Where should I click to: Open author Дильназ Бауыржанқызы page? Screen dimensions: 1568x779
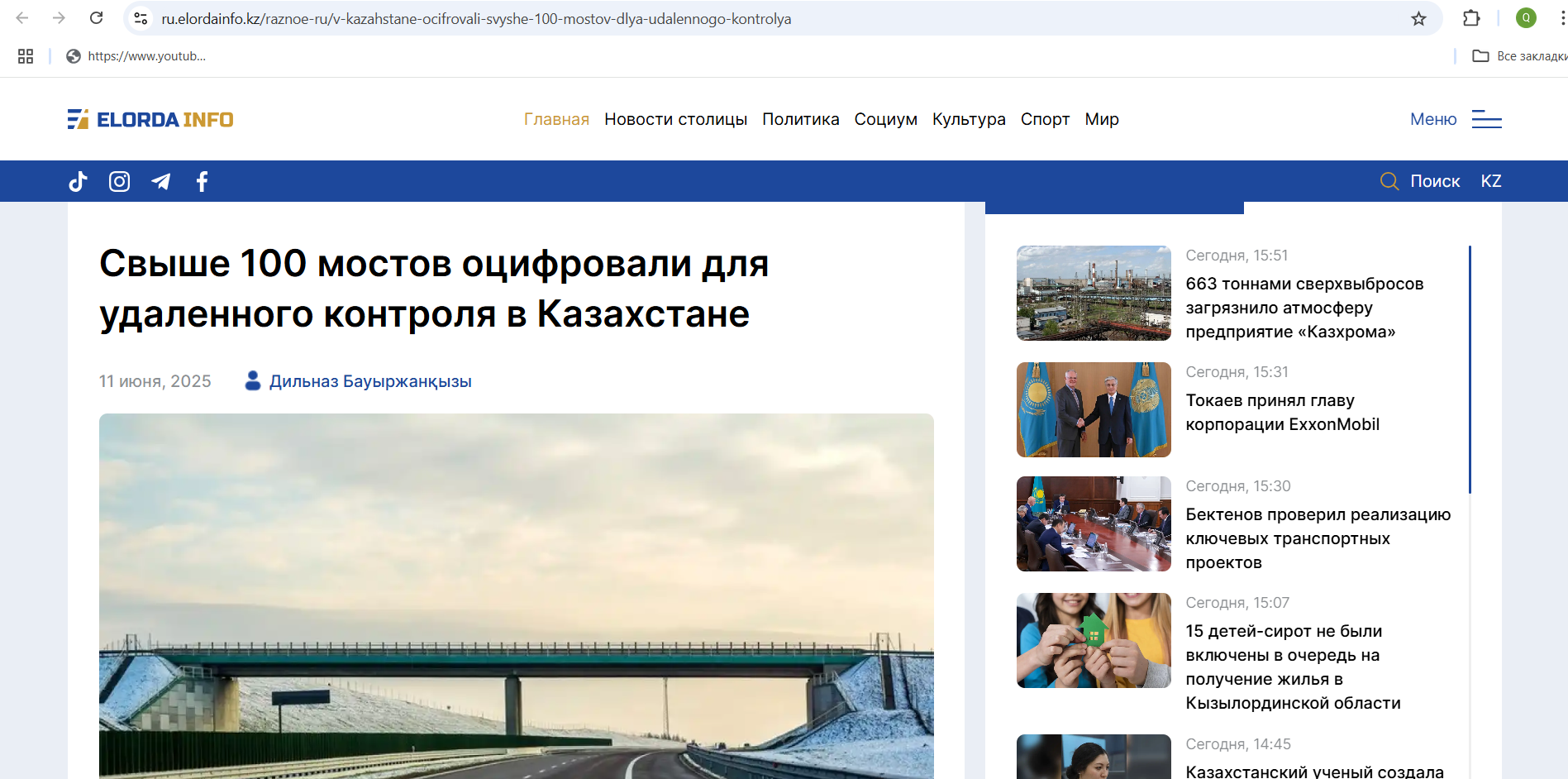click(x=370, y=381)
